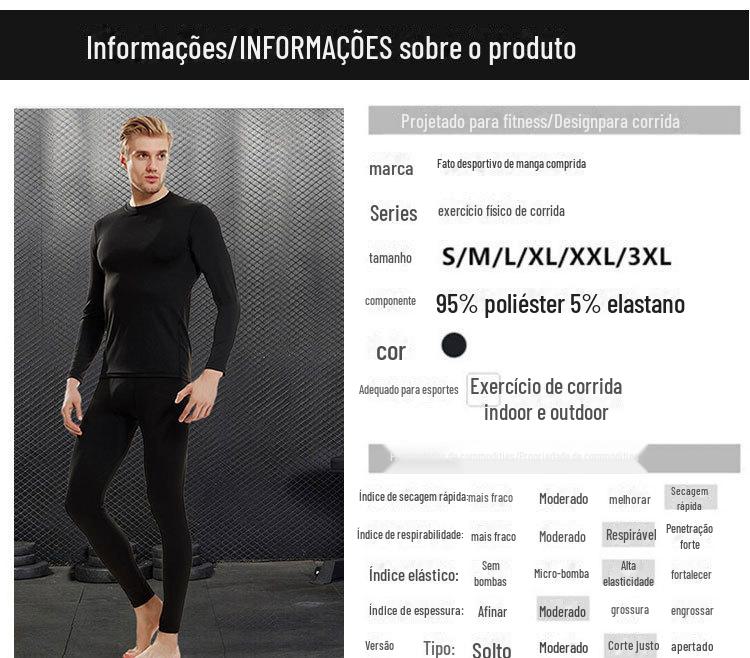Viewport: 750px width, 658px height.
Task: Select 'engrossar' thickness option
Action: [x=692, y=611]
